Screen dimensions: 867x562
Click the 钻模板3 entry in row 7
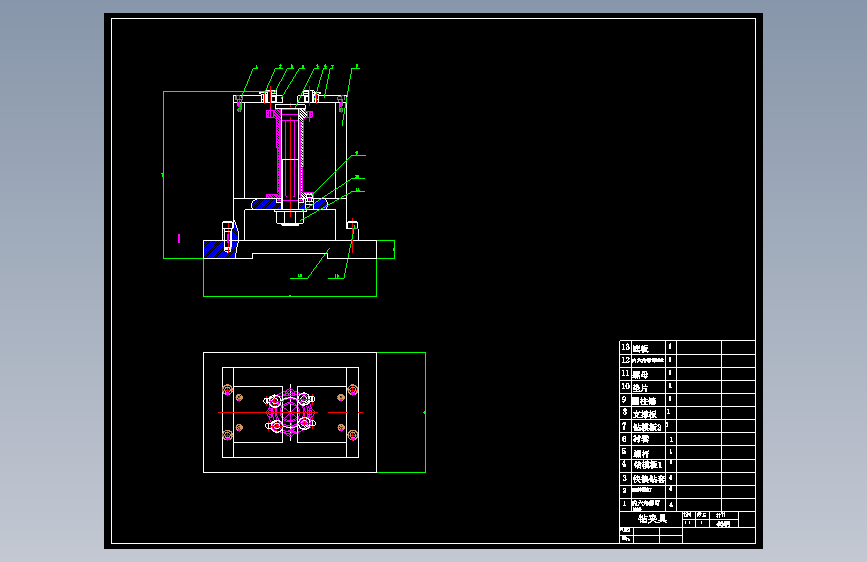click(647, 427)
